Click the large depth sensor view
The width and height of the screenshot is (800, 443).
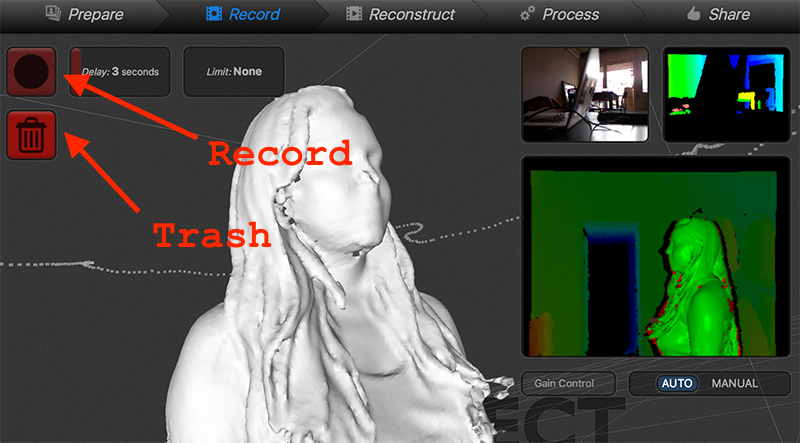[656, 257]
